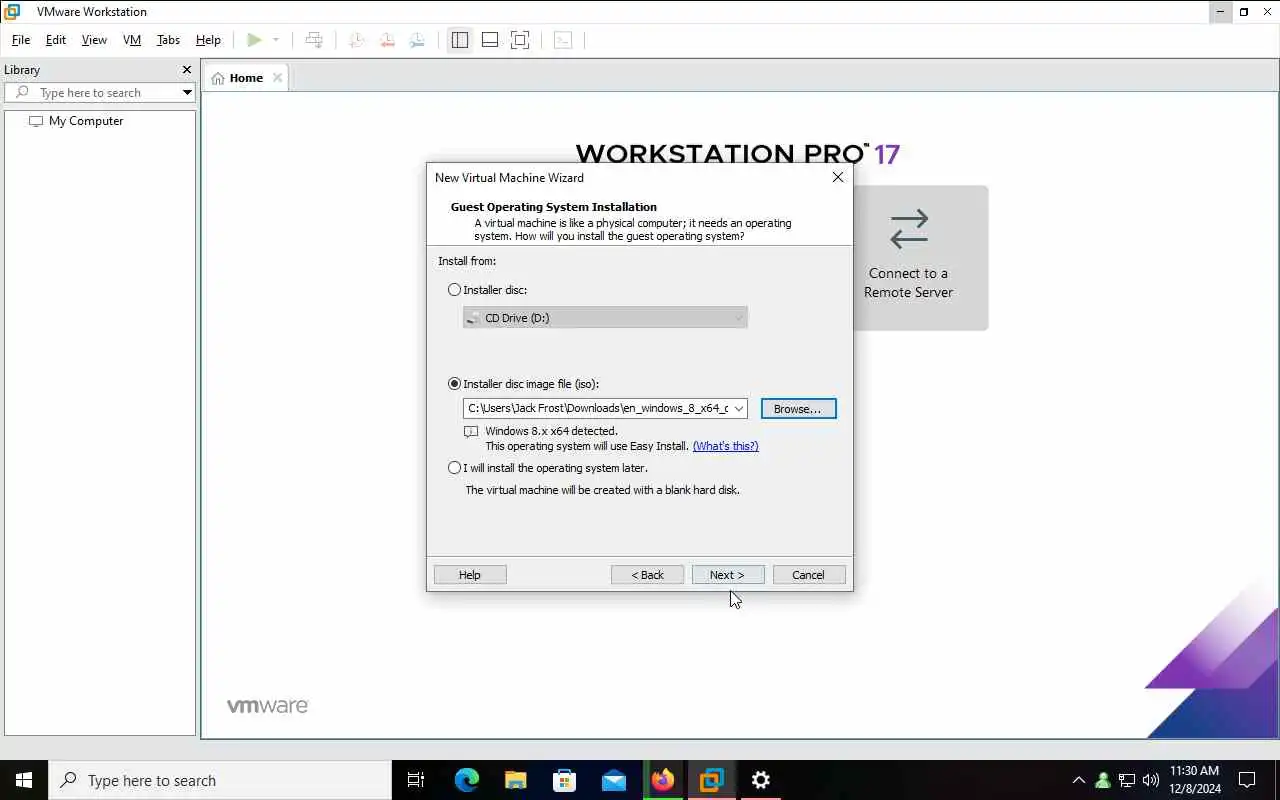Click the taskbar search box
1280x800 pixels.
(x=220, y=780)
